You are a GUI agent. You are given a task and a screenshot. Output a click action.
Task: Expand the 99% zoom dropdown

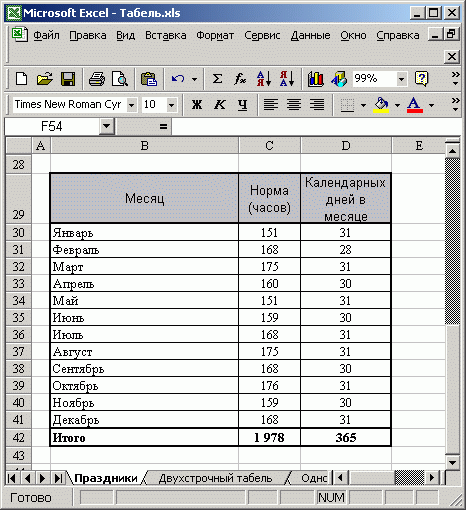click(x=401, y=79)
